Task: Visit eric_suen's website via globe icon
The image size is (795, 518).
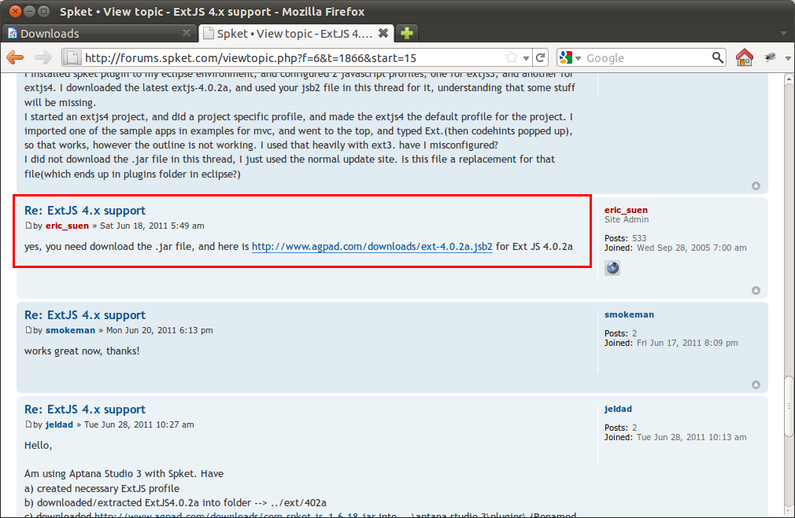Action: pos(613,267)
